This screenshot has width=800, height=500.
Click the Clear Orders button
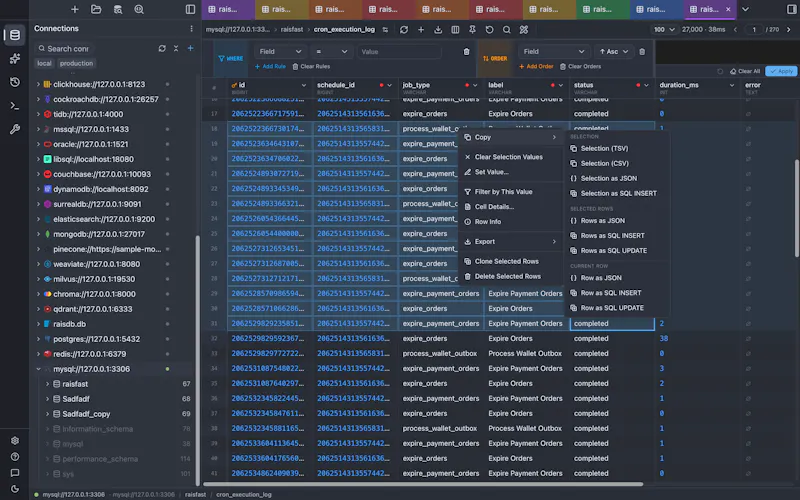580,66
